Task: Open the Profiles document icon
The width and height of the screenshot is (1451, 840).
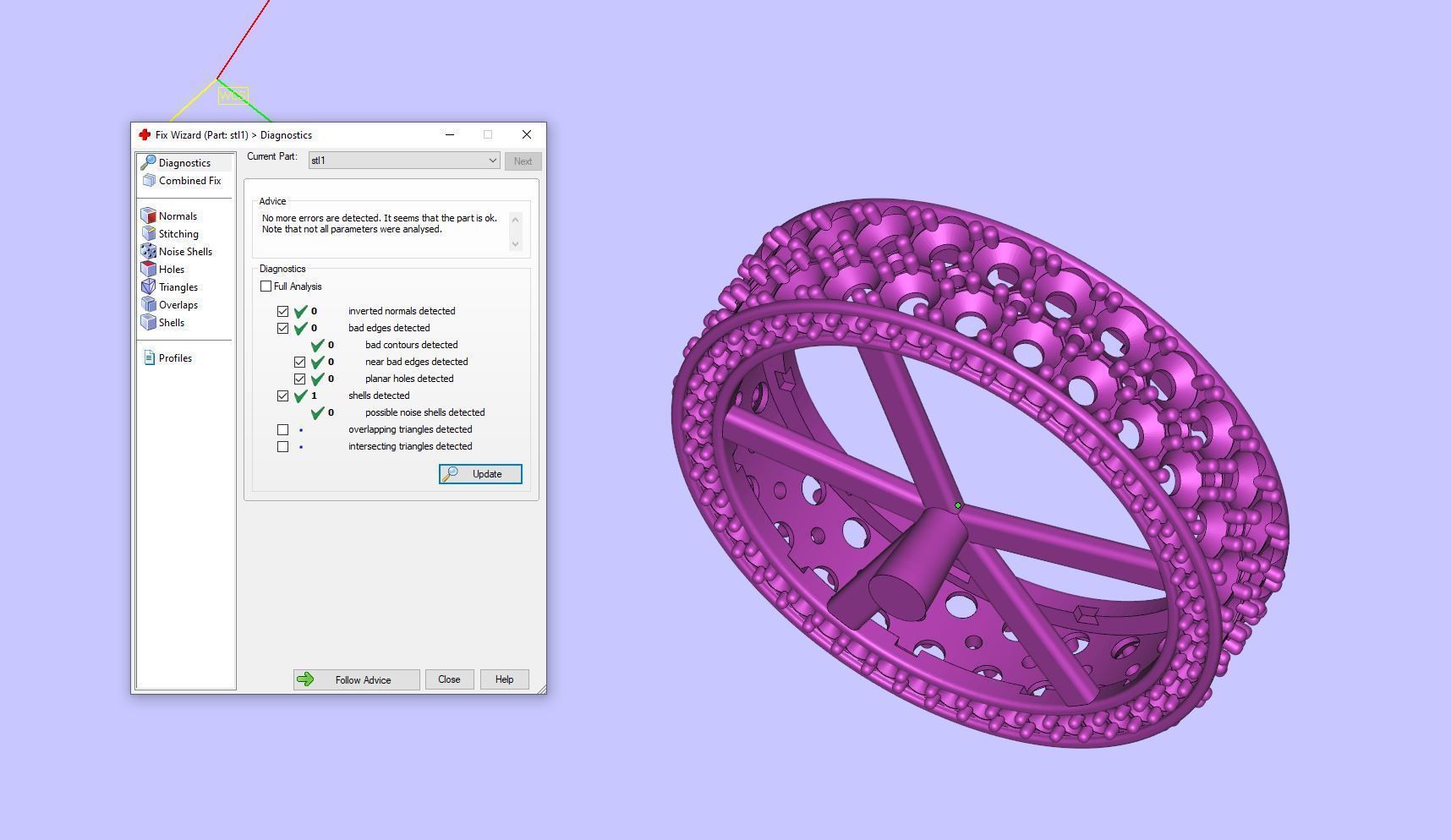Action: (150, 357)
